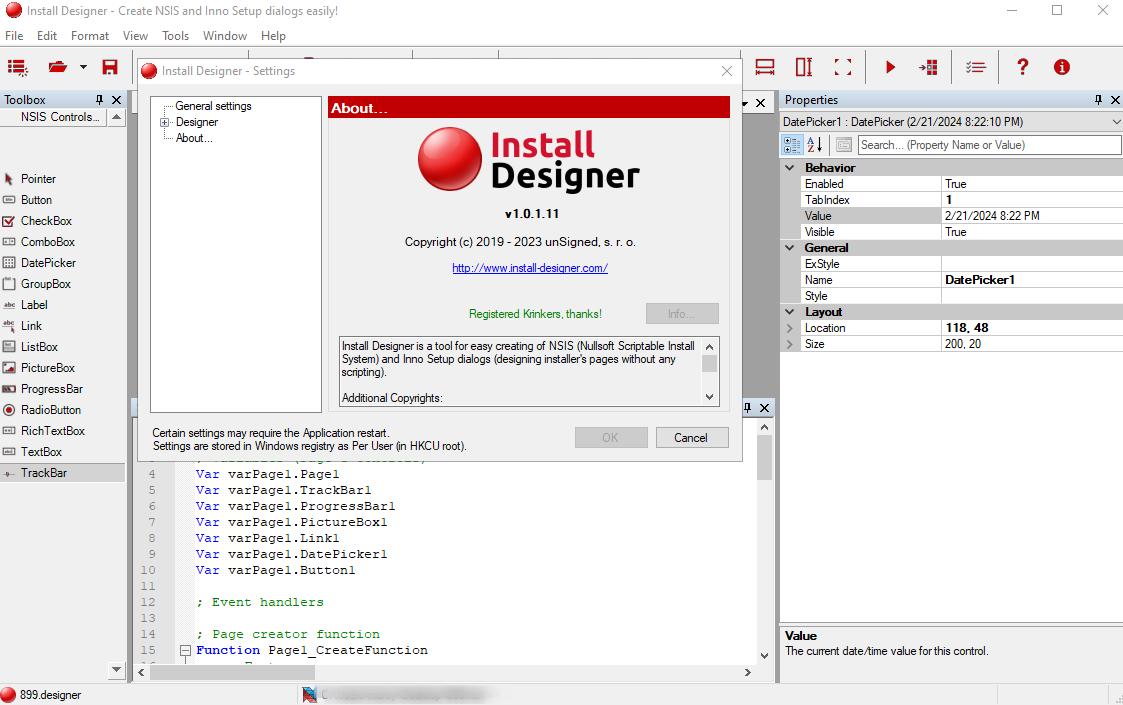Sort properties alphabetically with A-Z button

(815, 145)
